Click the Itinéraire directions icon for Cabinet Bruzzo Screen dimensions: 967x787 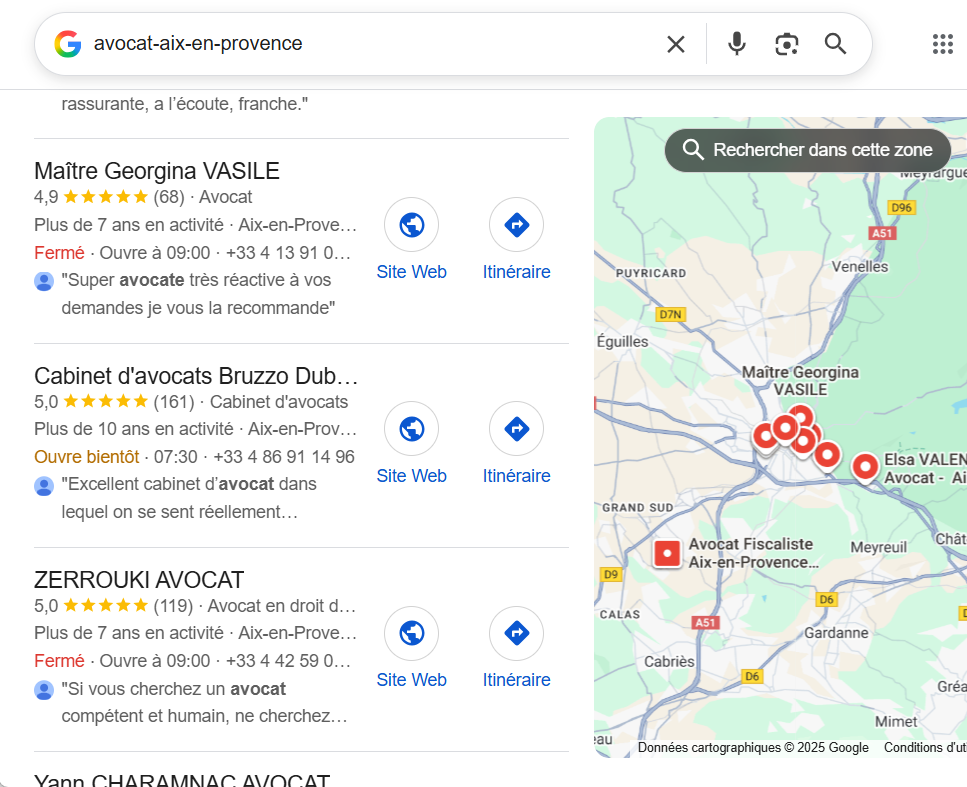[x=516, y=428]
